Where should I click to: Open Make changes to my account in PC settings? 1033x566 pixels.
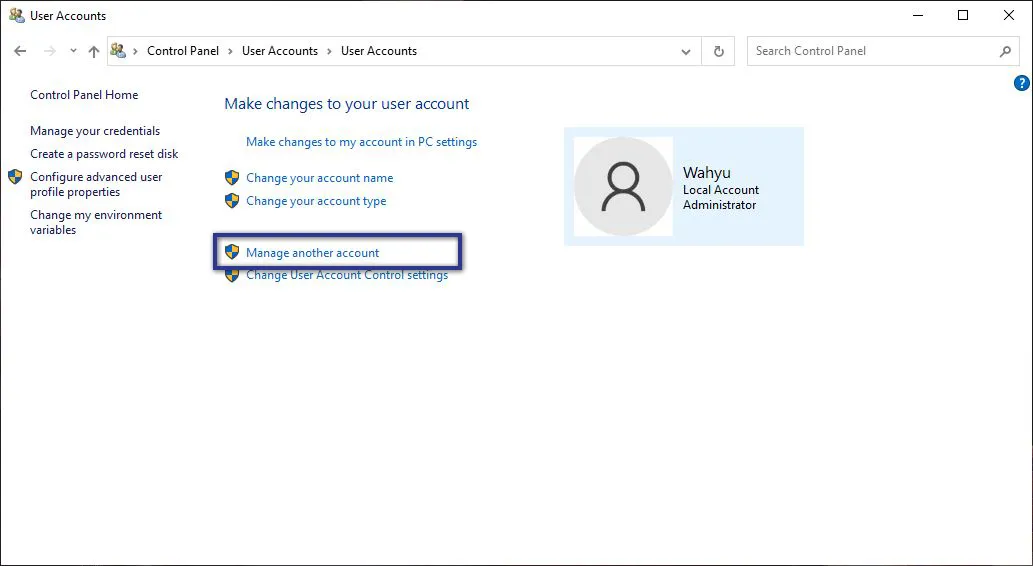click(x=362, y=142)
